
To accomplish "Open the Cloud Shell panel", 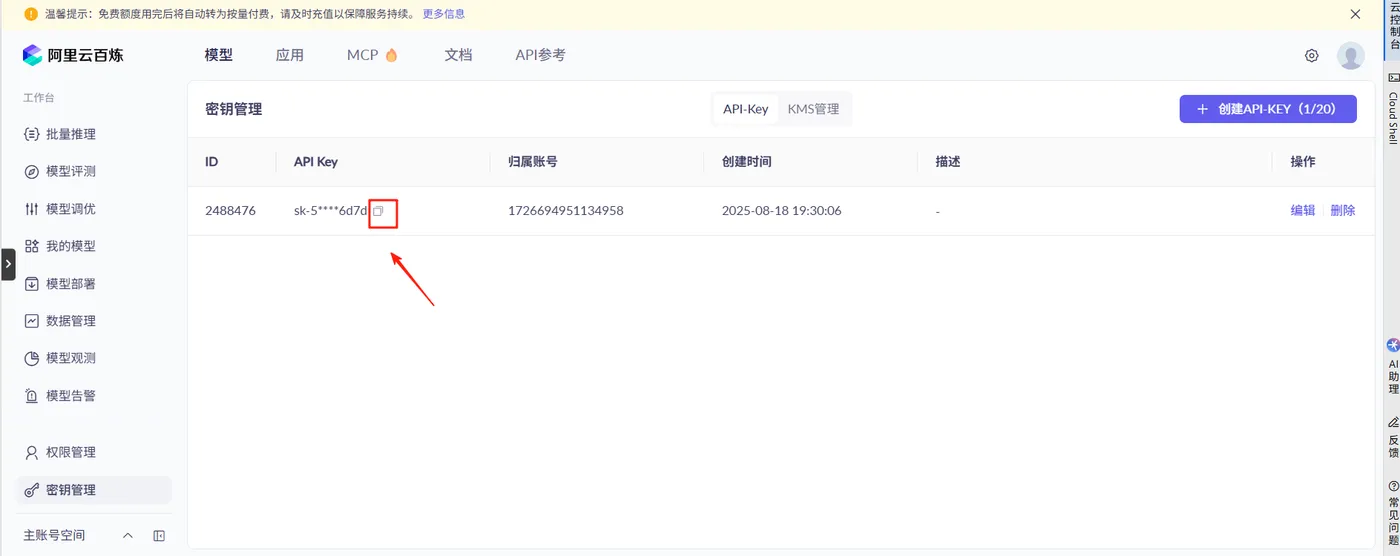I will pos(1393,108).
